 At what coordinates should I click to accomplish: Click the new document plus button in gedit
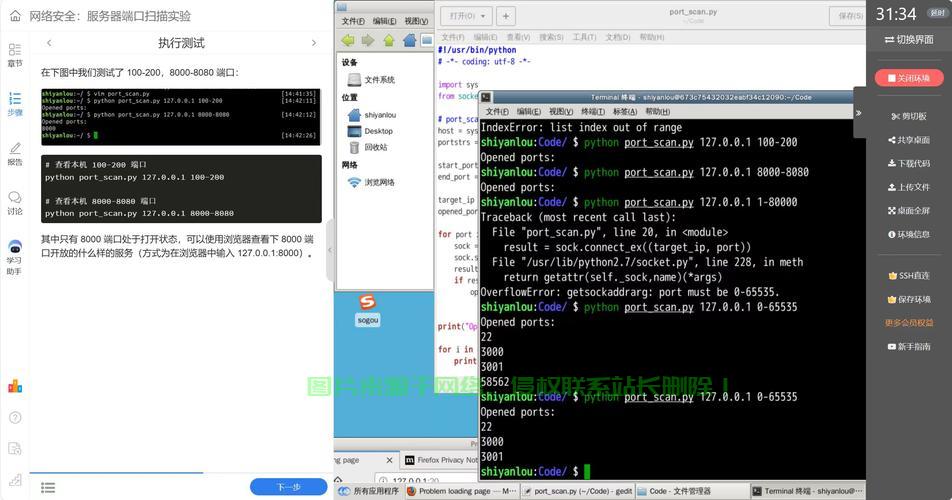point(506,16)
